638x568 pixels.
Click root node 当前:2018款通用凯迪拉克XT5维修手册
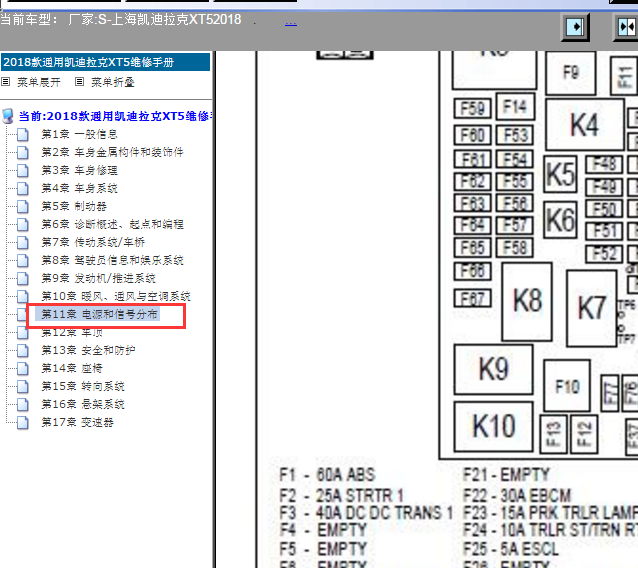point(115,116)
